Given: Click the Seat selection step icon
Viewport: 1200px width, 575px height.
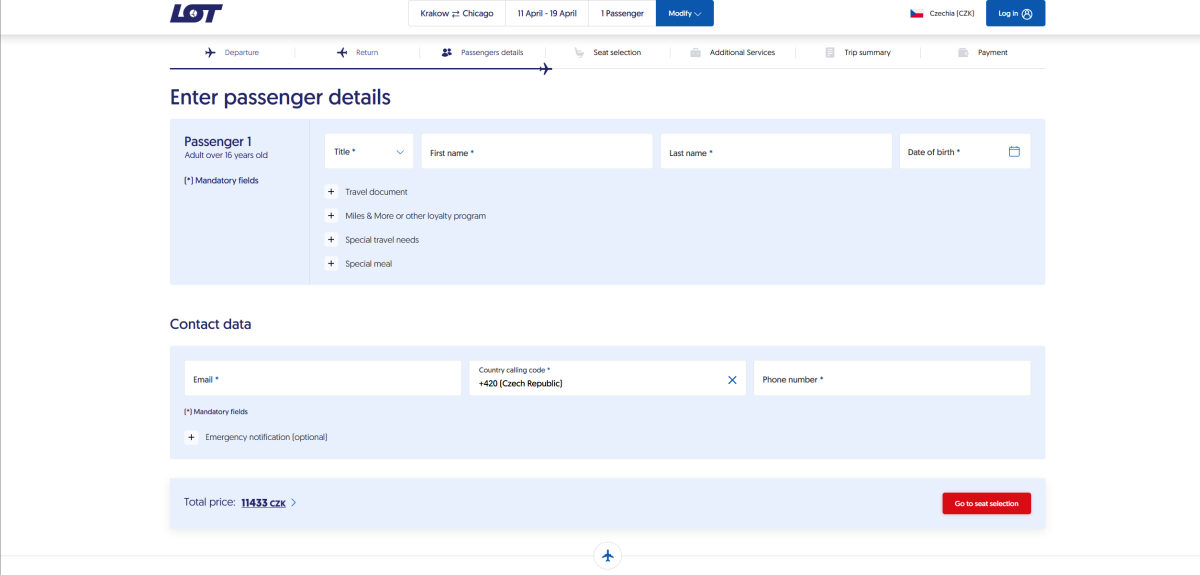Looking at the screenshot, I should (x=579, y=53).
